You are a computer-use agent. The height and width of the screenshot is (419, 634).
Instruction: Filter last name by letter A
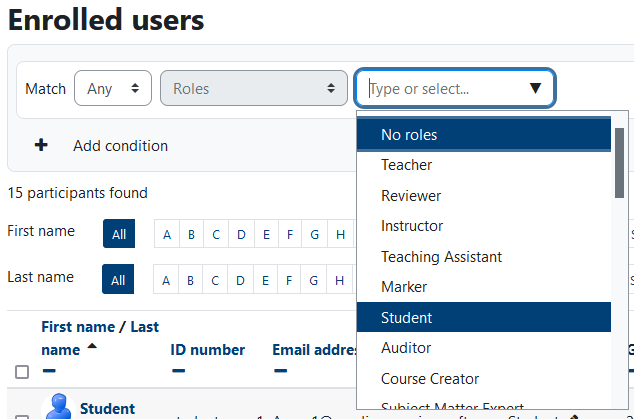[x=166, y=280]
